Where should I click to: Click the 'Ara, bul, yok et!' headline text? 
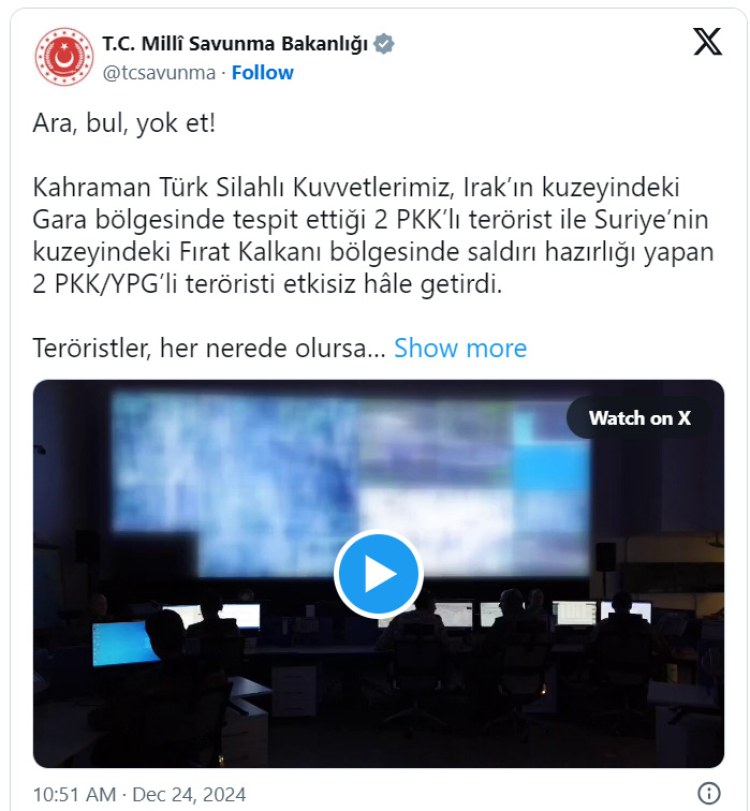124,124
